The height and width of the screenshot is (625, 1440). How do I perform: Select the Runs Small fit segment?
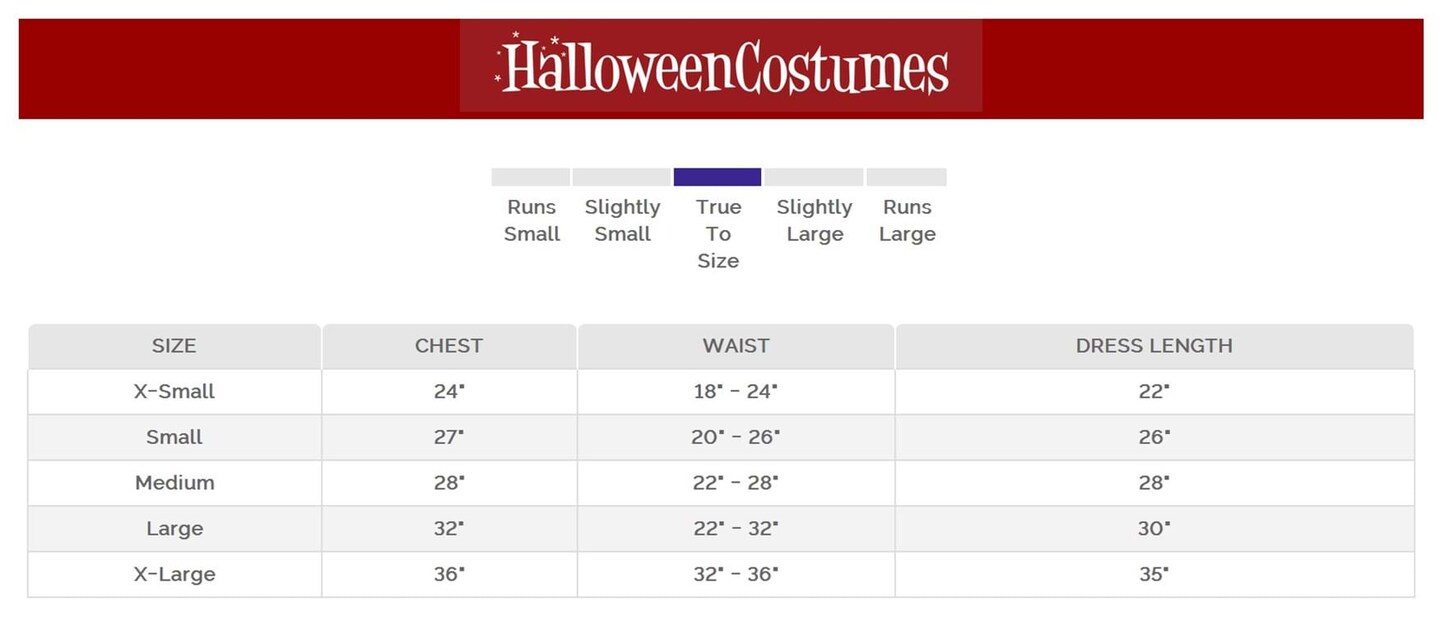point(530,177)
